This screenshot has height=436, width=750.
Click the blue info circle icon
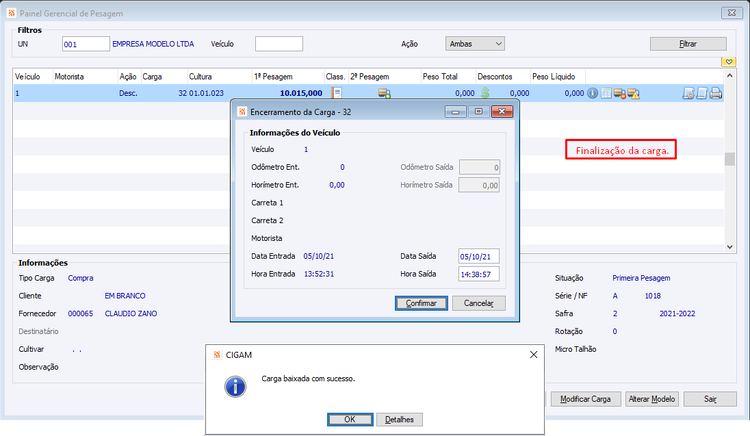tap(592, 93)
